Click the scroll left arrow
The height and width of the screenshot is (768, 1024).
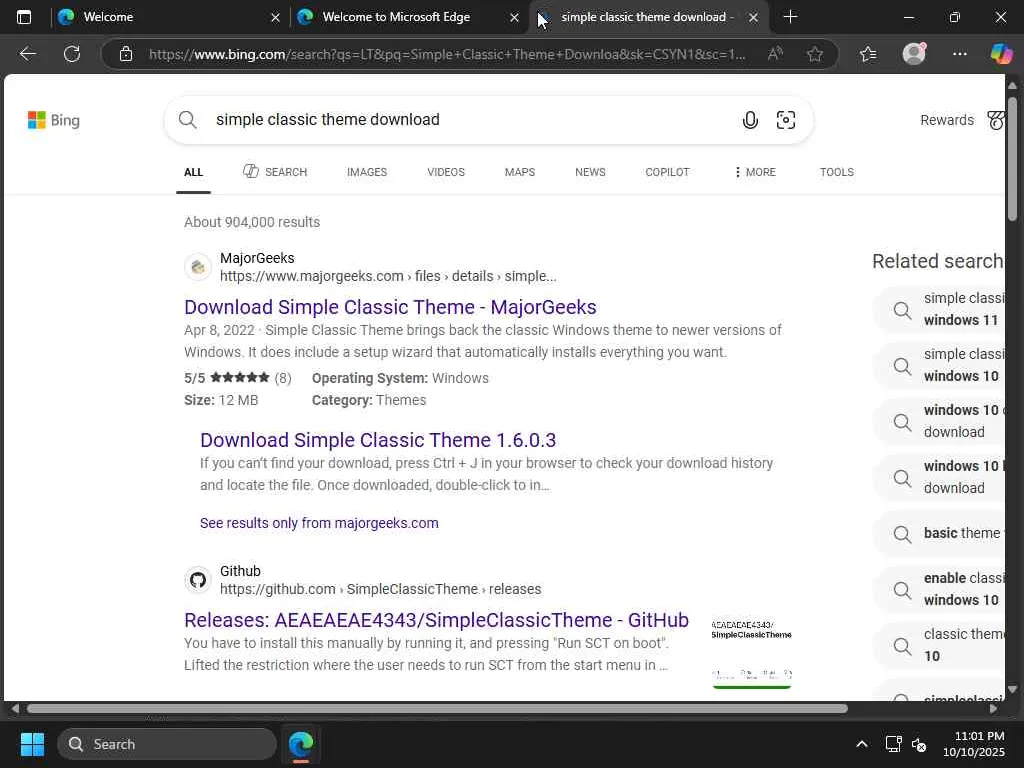(x=14, y=709)
